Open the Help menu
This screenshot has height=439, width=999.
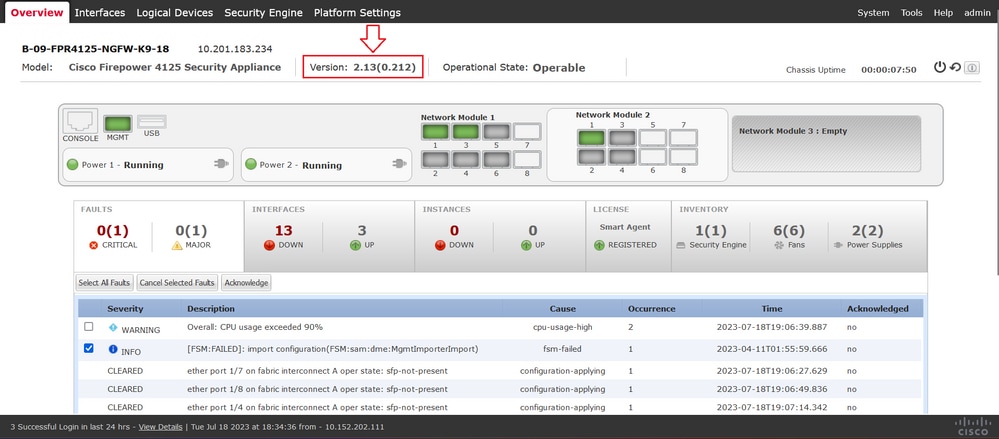click(x=943, y=13)
